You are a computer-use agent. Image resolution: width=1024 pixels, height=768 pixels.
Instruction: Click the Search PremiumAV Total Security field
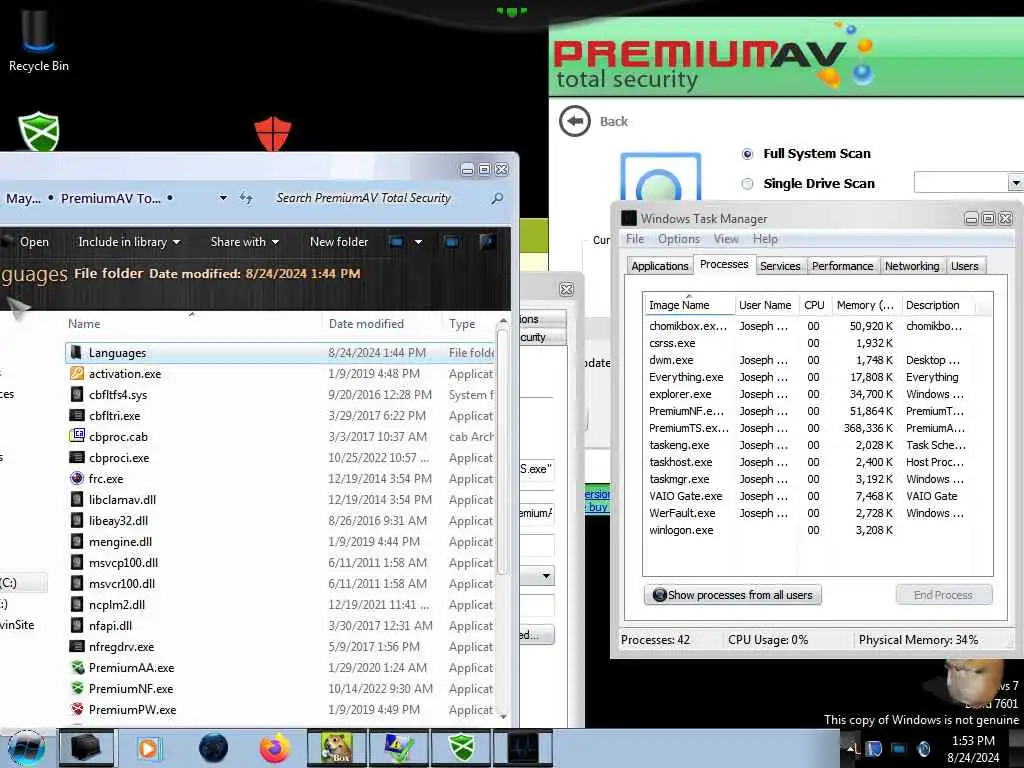363,198
